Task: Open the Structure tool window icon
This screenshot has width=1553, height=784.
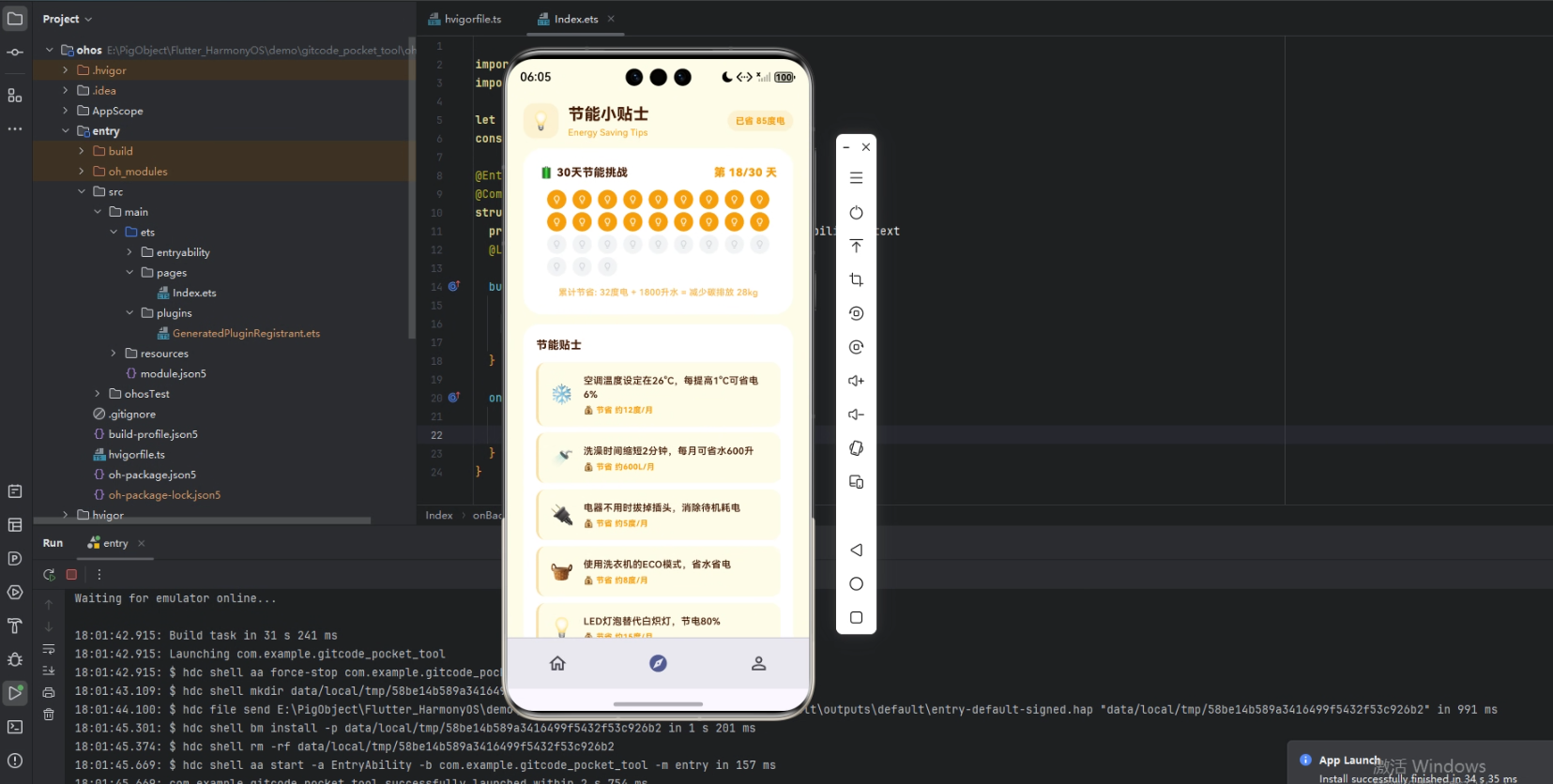Action: coord(15,95)
